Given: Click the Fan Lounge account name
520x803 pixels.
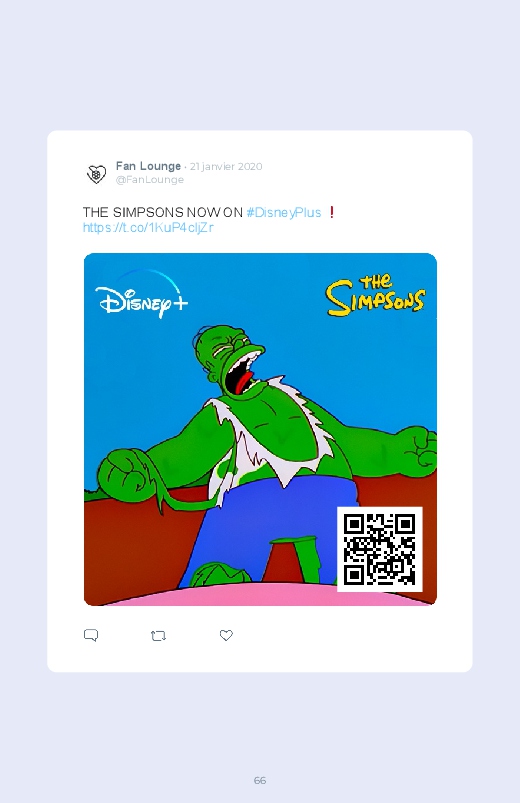Looking at the screenshot, I should (148, 166).
